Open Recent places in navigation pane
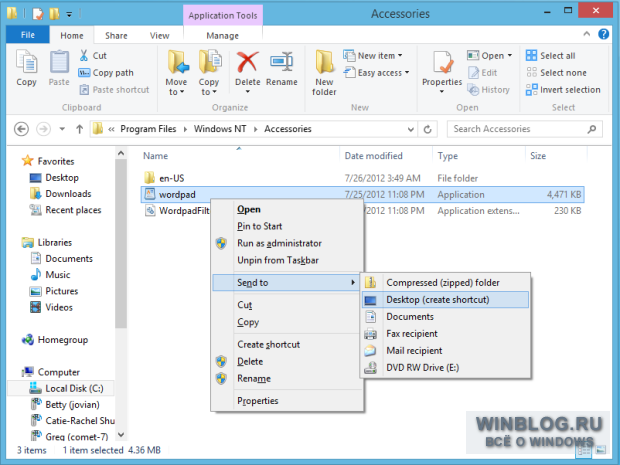 (x=66, y=210)
